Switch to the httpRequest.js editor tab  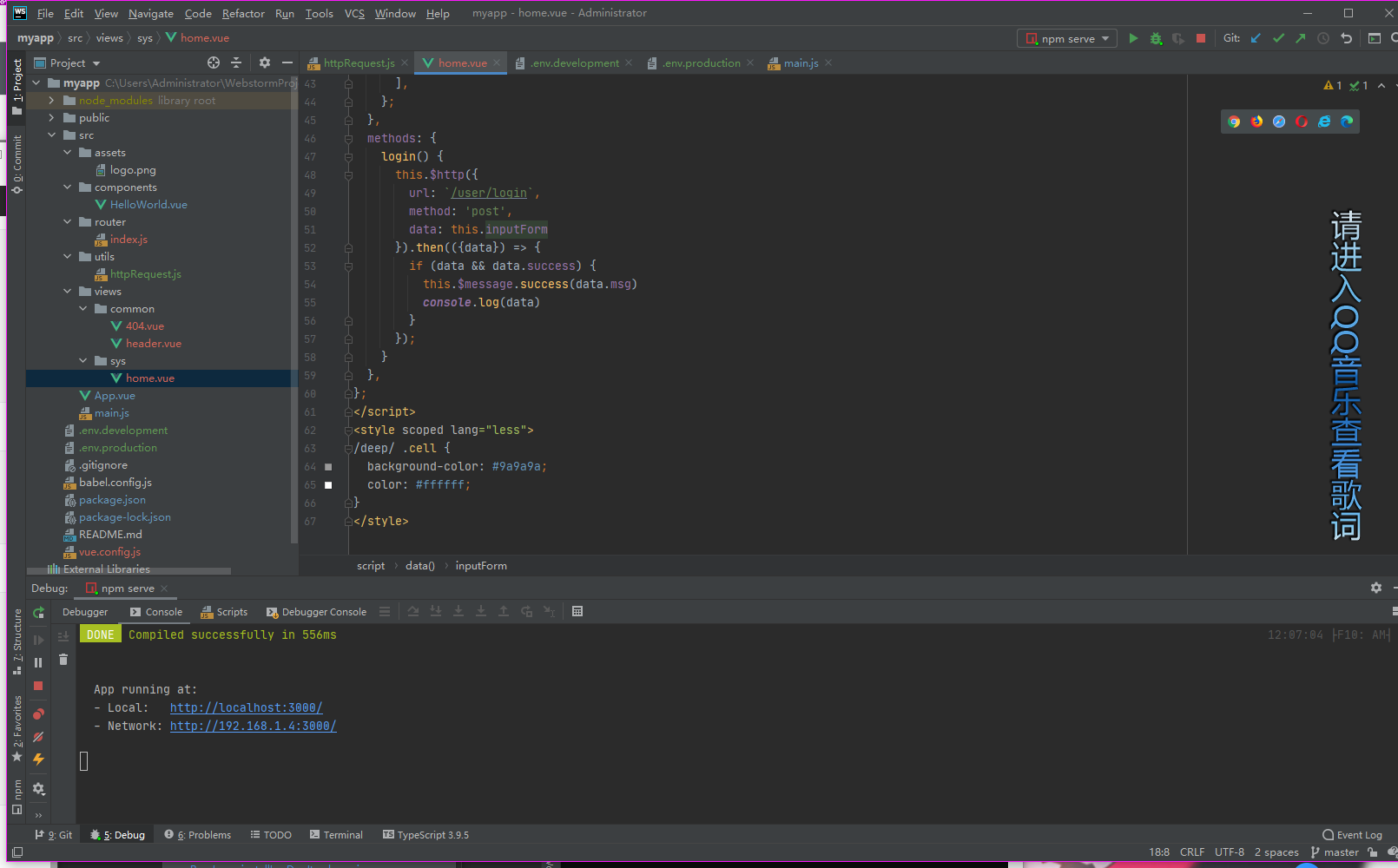pyautogui.click(x=358, y=63)
